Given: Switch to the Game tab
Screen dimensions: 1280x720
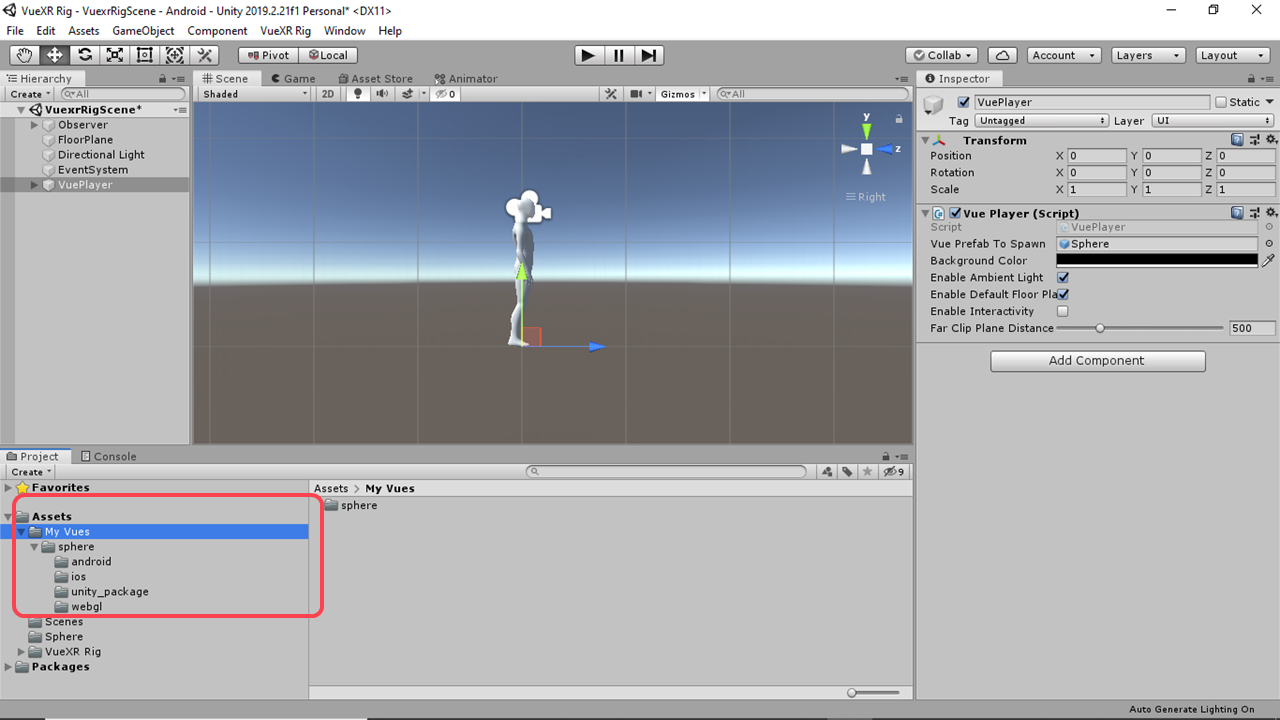Looking at the screenshot, I should [x=292, y=78].
